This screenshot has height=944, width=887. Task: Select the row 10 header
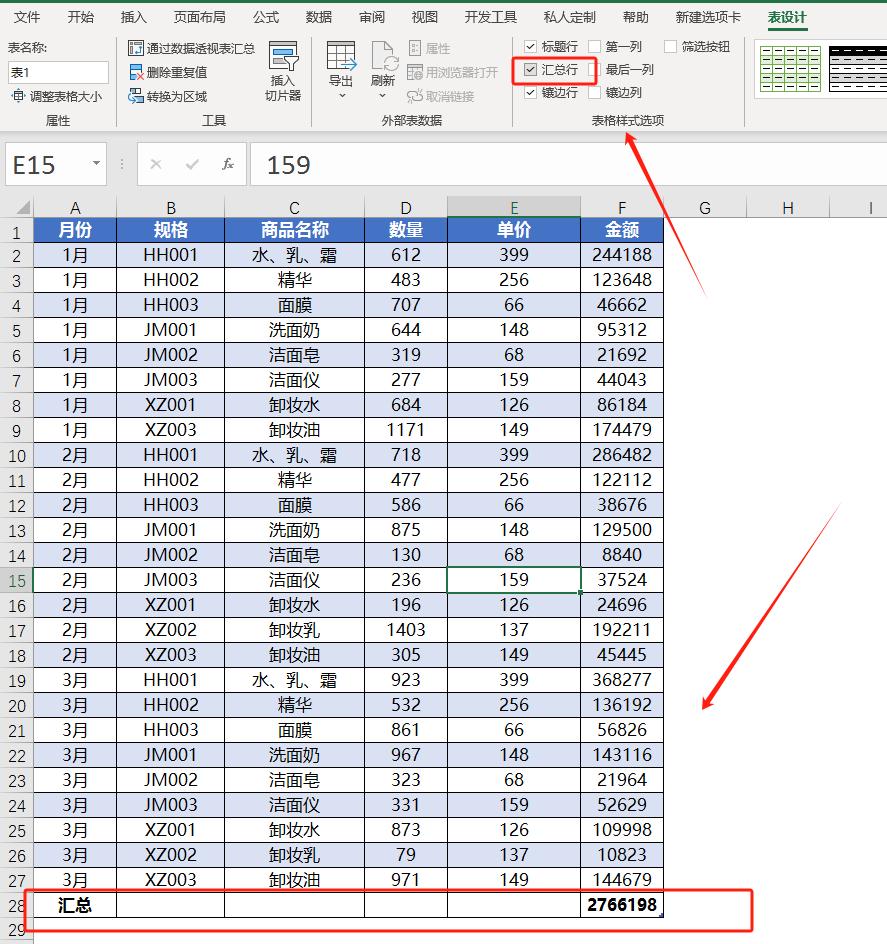[17, 456]
